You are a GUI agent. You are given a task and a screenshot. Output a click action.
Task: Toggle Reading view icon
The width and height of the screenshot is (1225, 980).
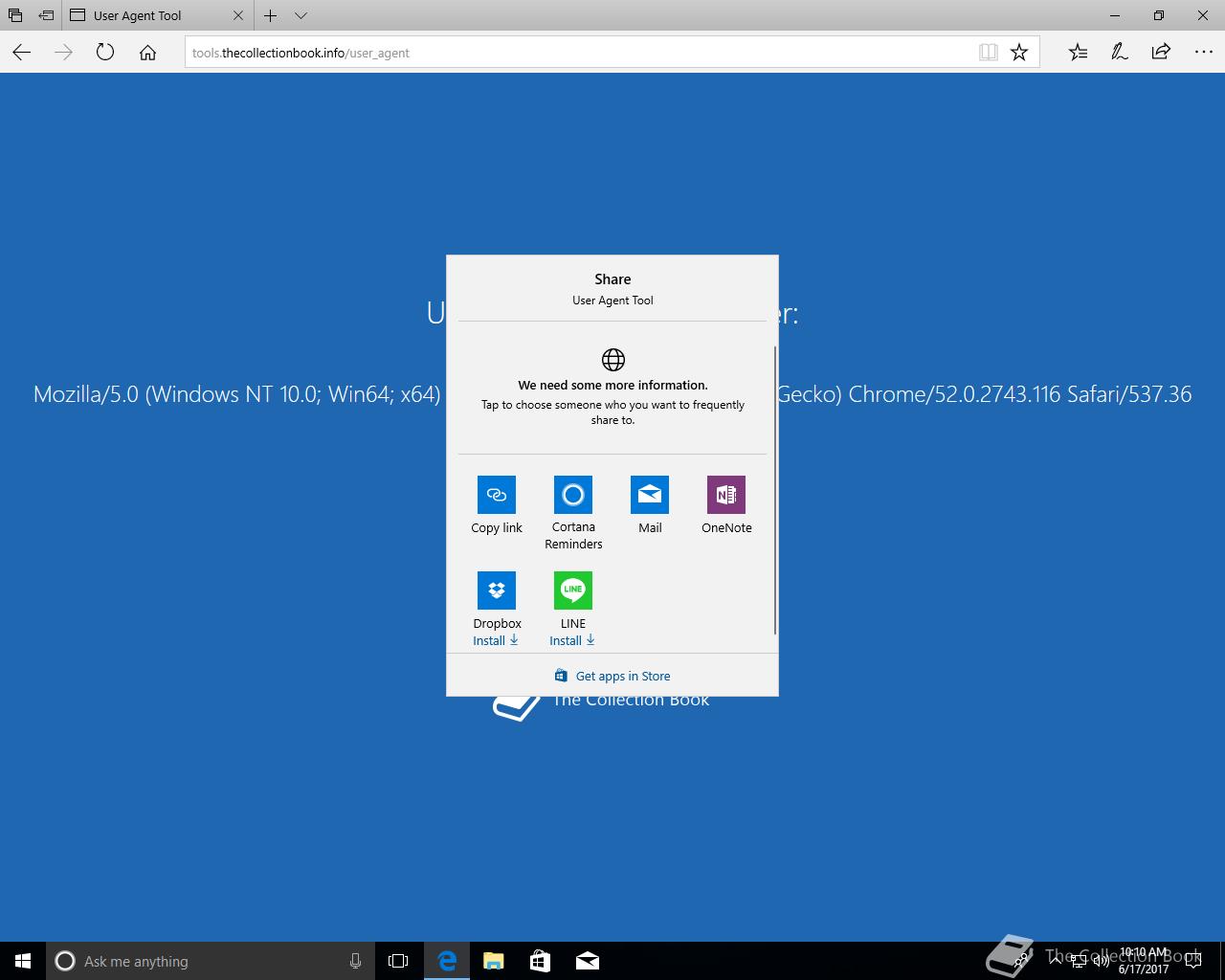tap(989, 53)
